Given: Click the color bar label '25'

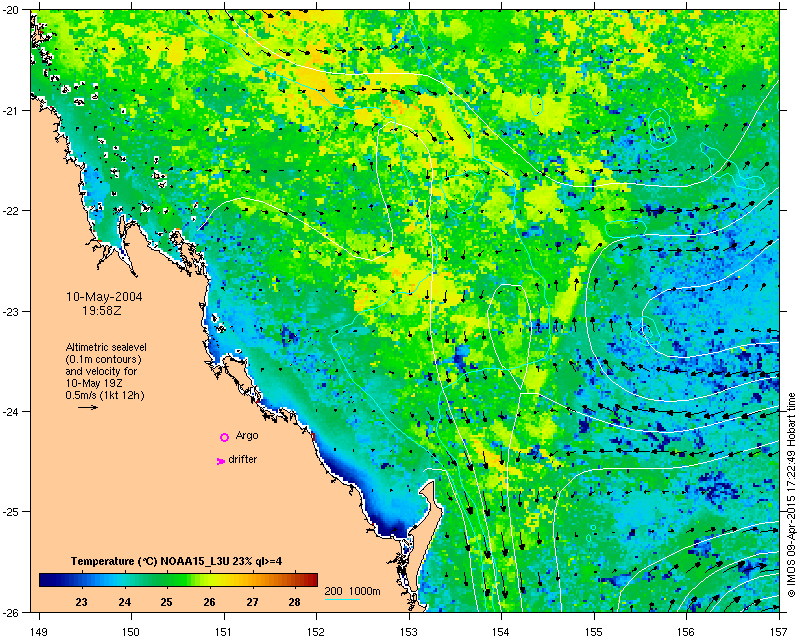Looking at the screenshot, I should (166, 602).
